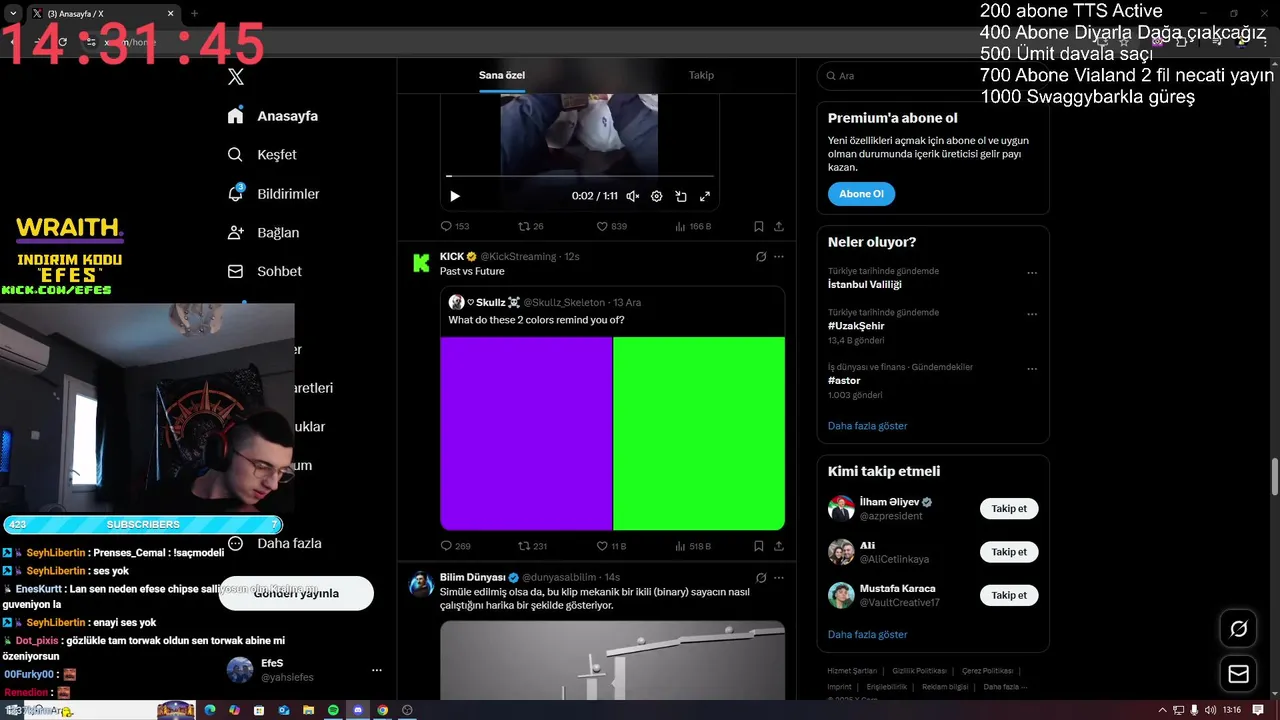The height and width of the screenshot is (720, 1280).
Task: Repost KICK post with 231 reposts
Action: point(532,546)
